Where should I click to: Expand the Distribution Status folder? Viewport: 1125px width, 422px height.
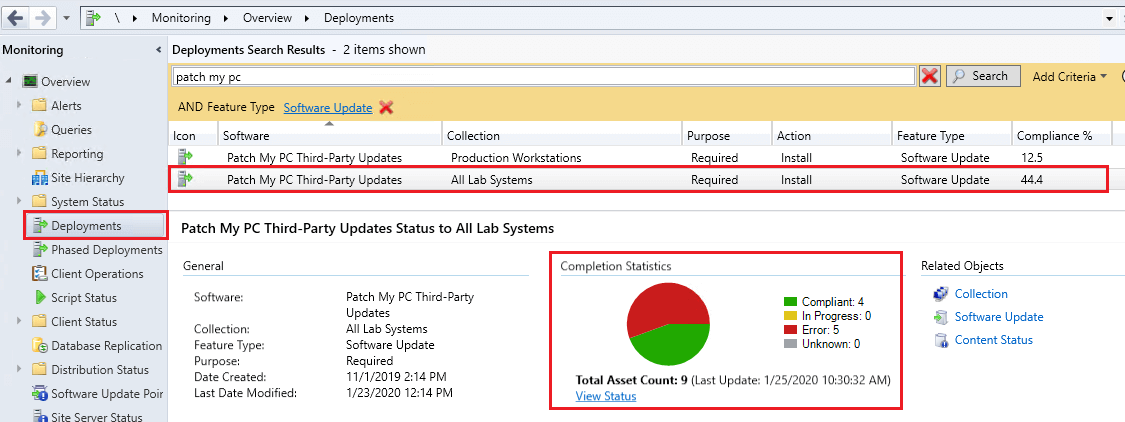(x=20, y=370)
